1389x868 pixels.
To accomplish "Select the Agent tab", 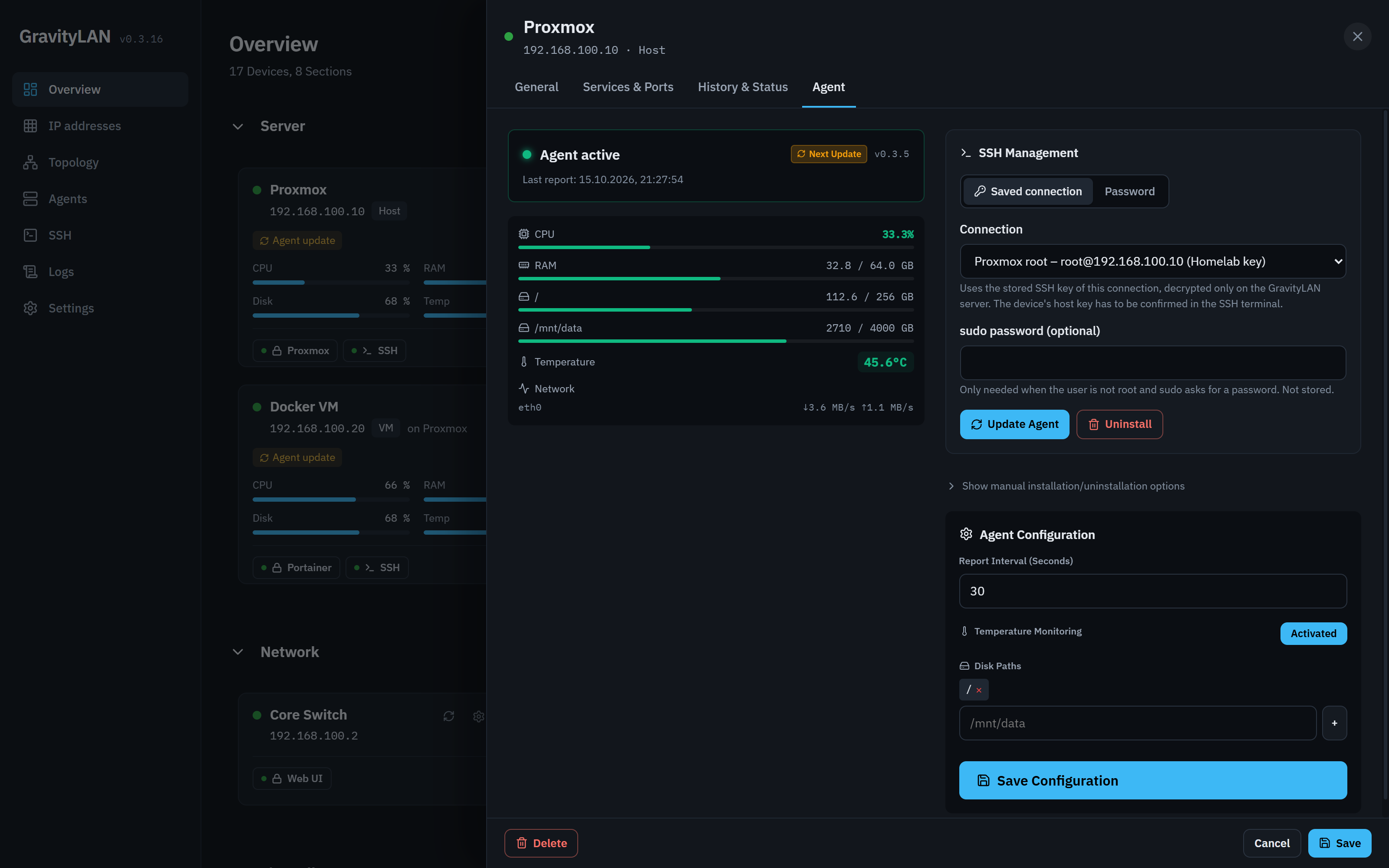I will 828,87.
